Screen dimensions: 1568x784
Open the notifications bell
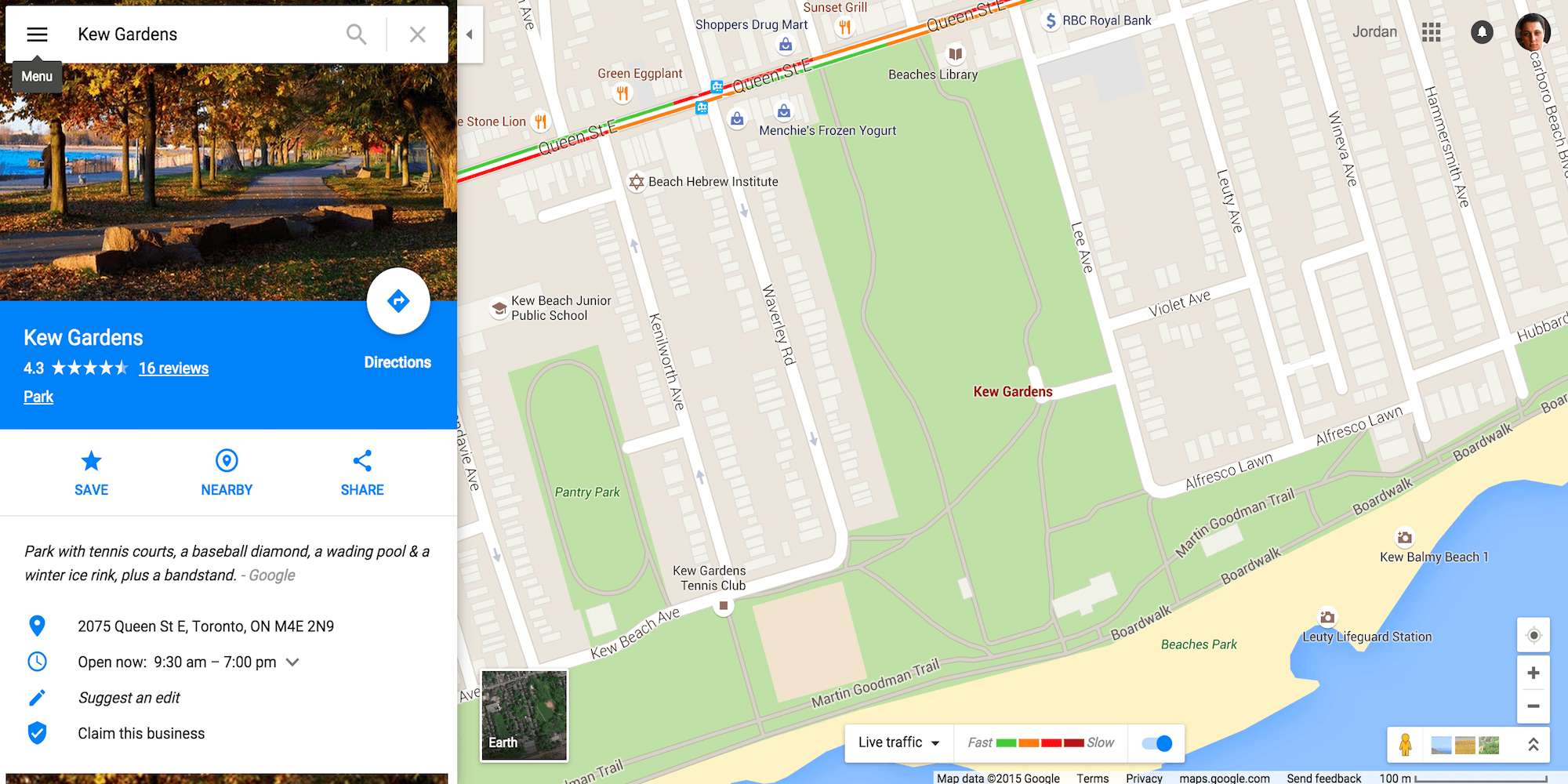pos(1482,32)
